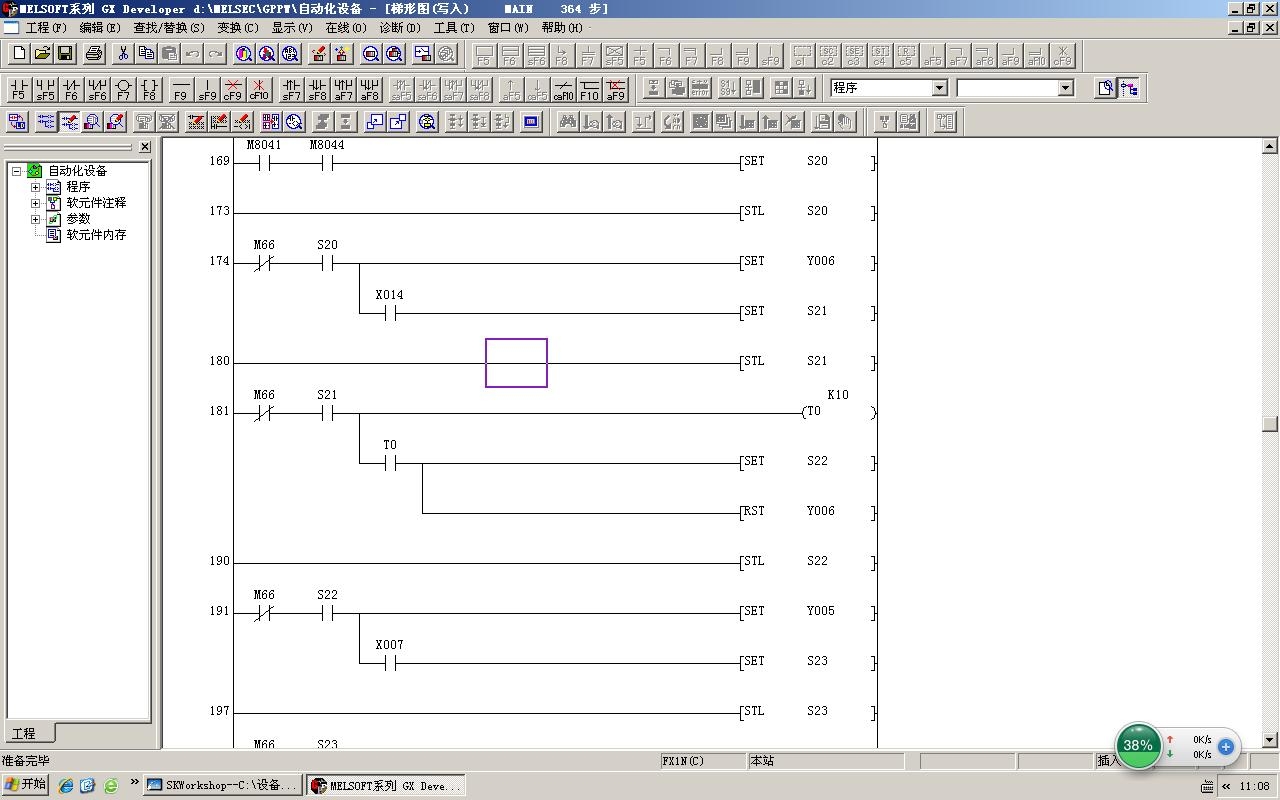Insert rising pulse contact sF7
The image size is (1280, 800).
point(291,89)
